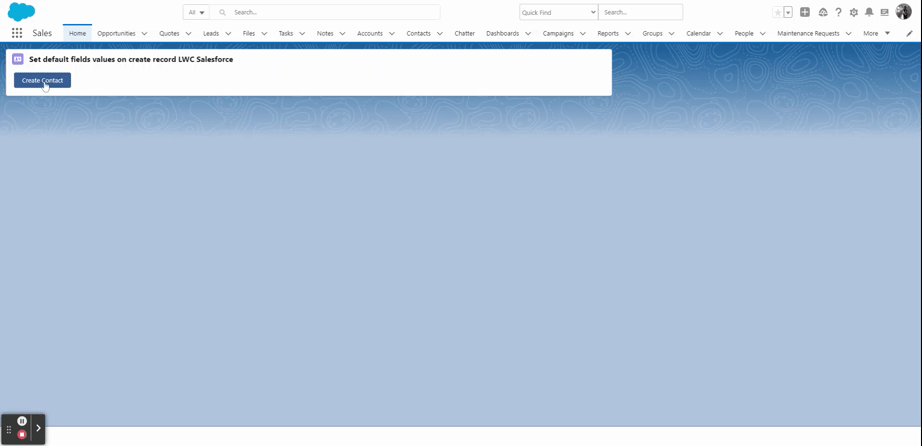Expand the Files tab chevron
This screenshot has width=922, height=446.
(264, 34)
